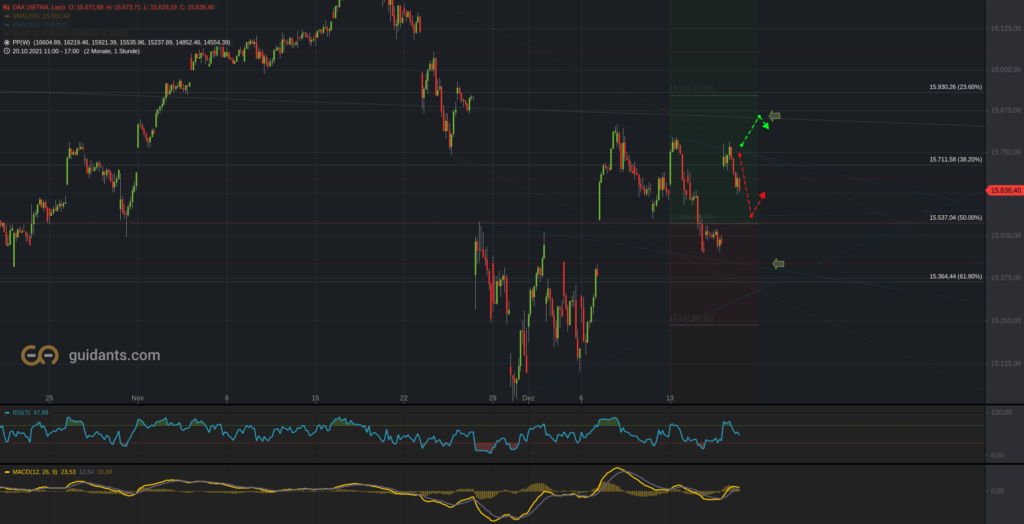Click price axis label 15.500,00
Viewport: 1024px width, 524px height.
pos(1006,235)
